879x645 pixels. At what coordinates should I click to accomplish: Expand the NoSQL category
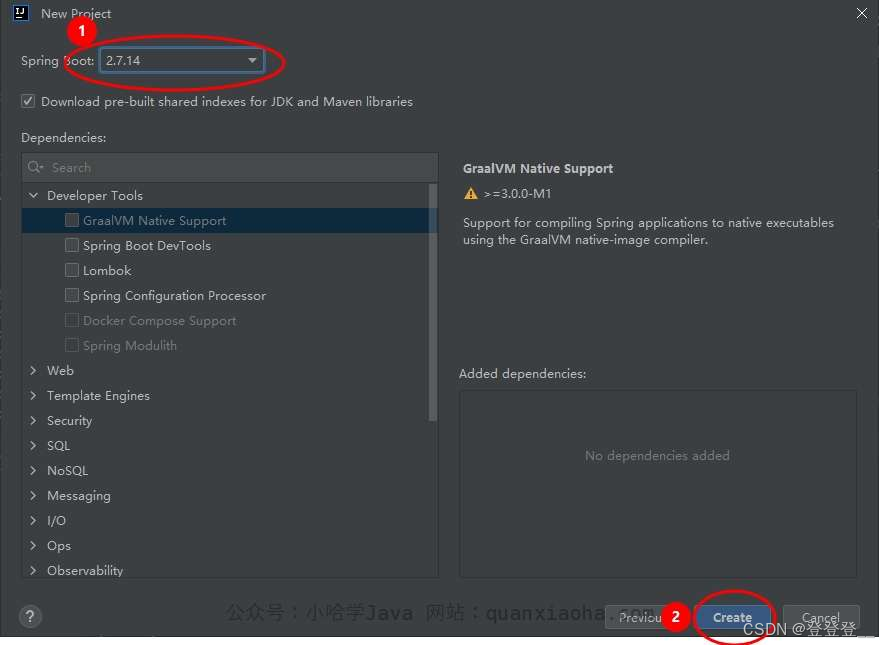34,470
